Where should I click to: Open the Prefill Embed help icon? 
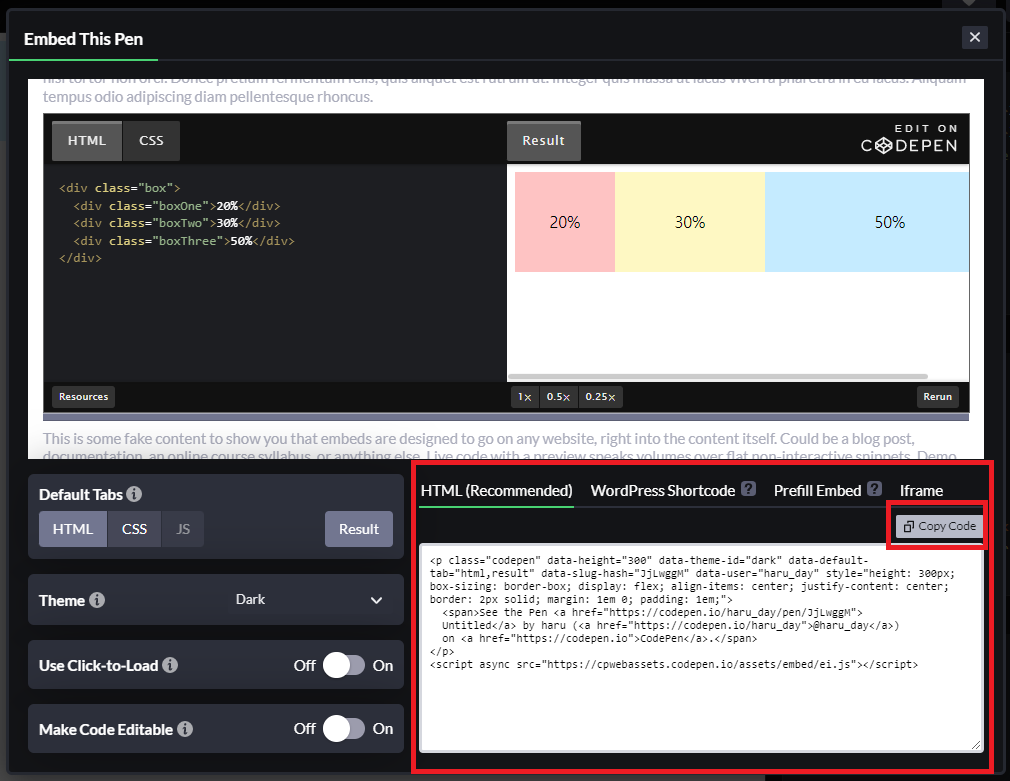point(874,488)
